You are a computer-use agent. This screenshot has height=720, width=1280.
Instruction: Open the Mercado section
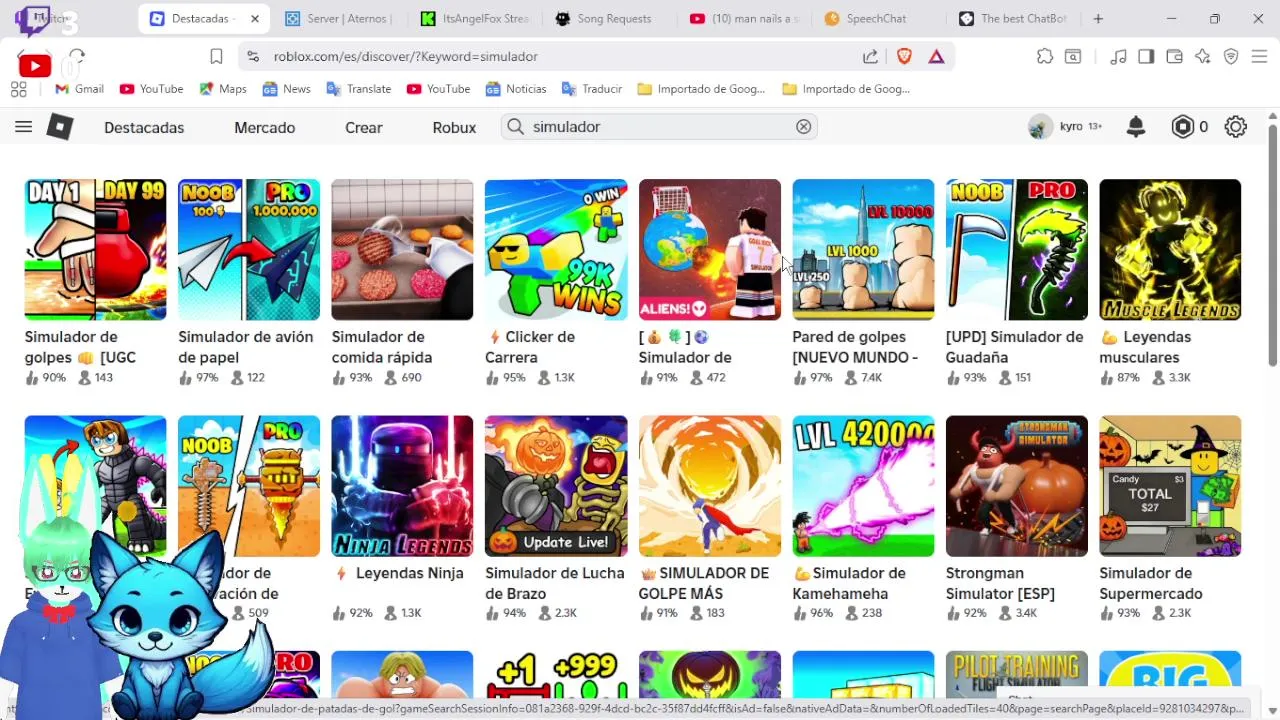[x=264, y=128]
